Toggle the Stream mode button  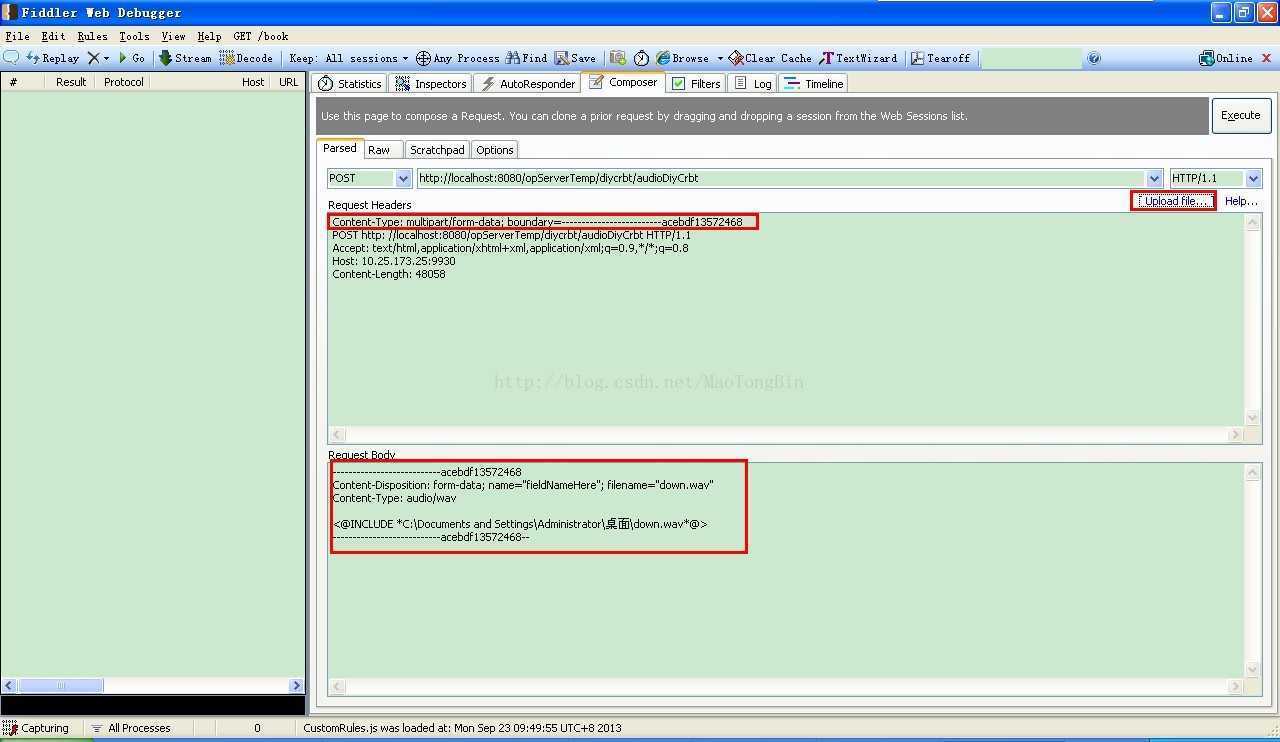(185, 58)
